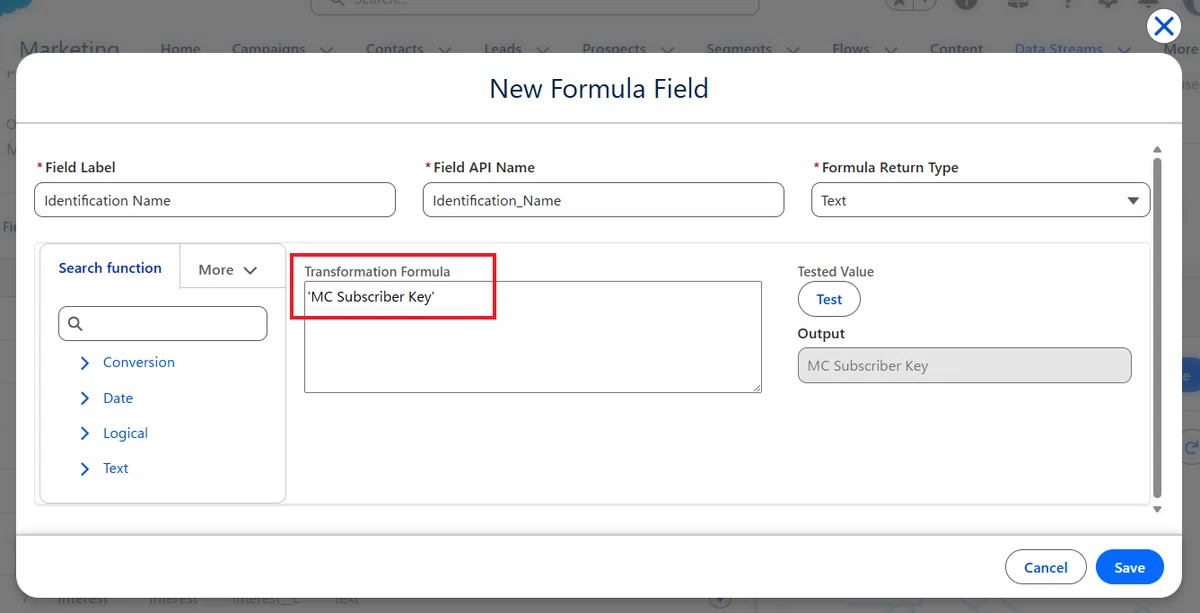Focus the Field Label input
Image resolution: width=1200 pixels, height=613 pixels.
click(x=215, y=200)
